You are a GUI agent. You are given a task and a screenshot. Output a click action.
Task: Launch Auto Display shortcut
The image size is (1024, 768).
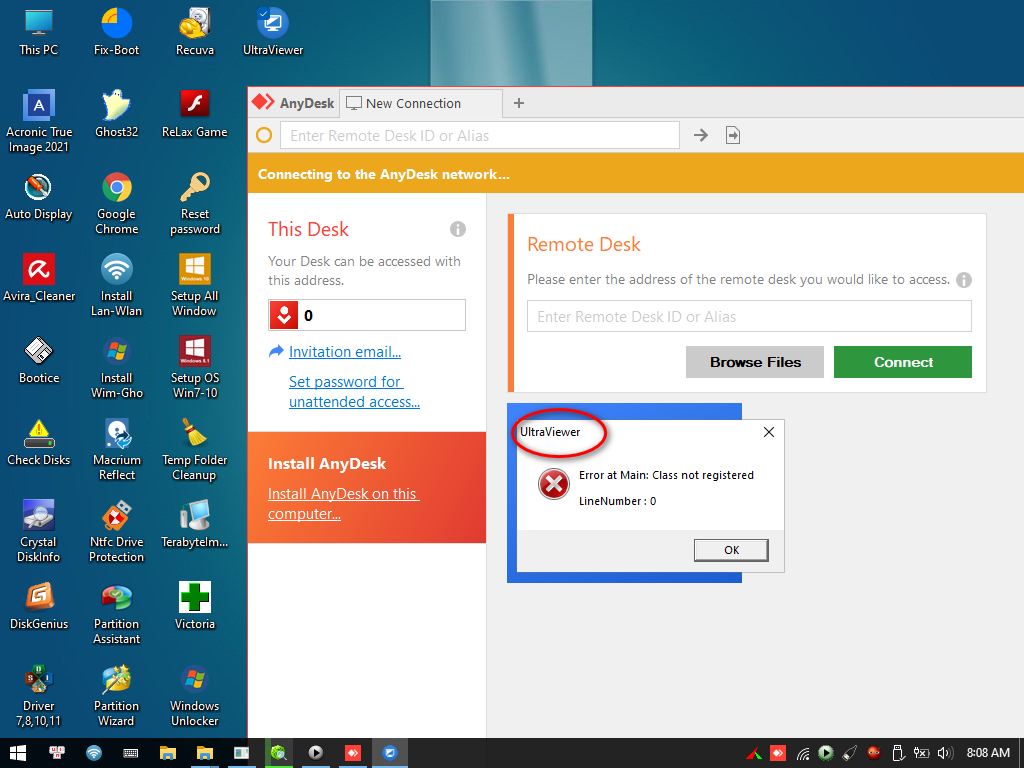pyautogui.click(x=39, y=197)
